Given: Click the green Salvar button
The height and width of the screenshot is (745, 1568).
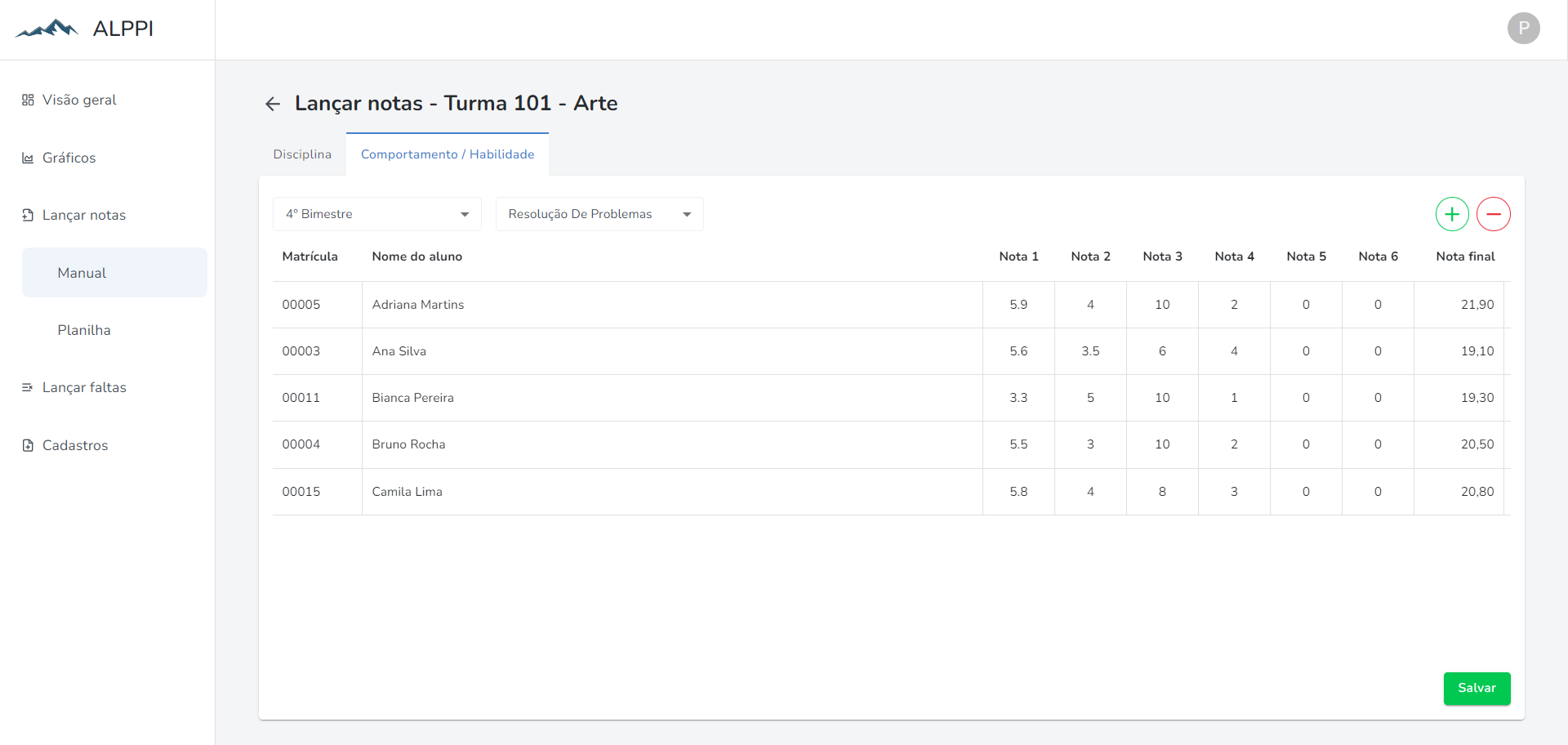Looking at the screenshot, I should click(x=1477, y=688).
